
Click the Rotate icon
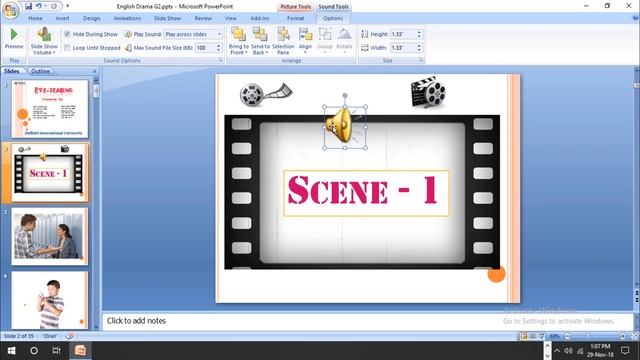coord(344,34)
